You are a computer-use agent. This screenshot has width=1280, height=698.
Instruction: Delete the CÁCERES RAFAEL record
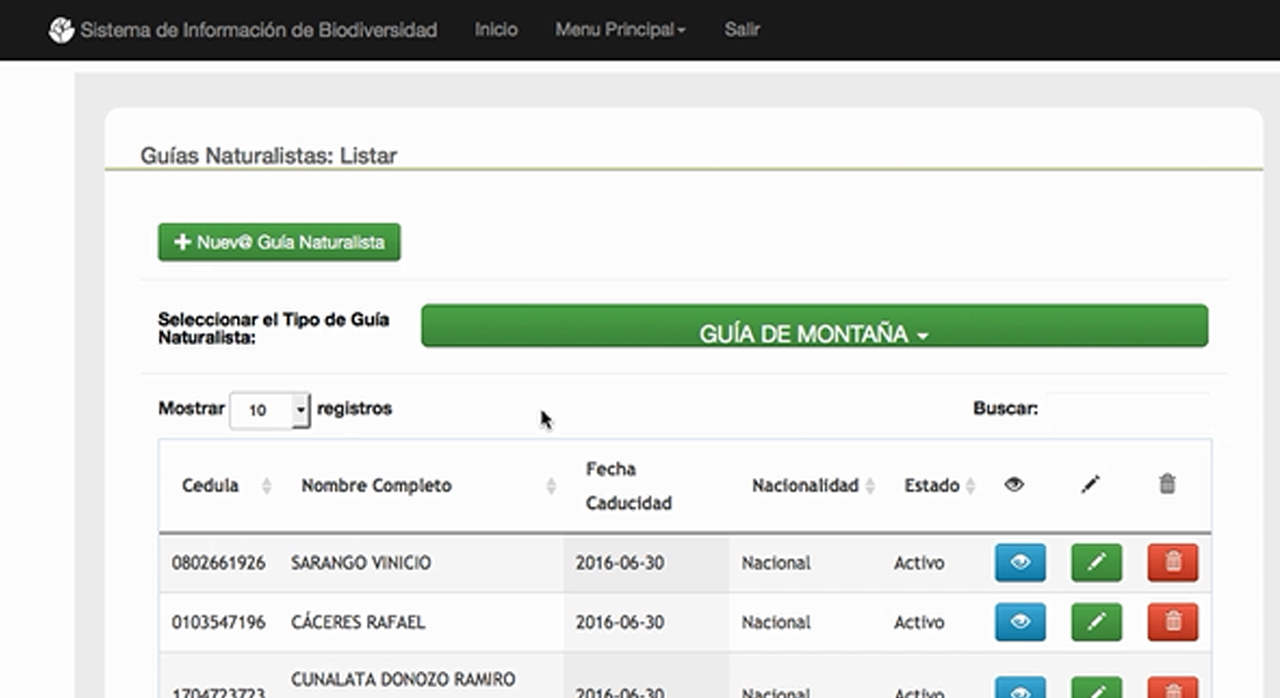click(x=1173, y=622)
